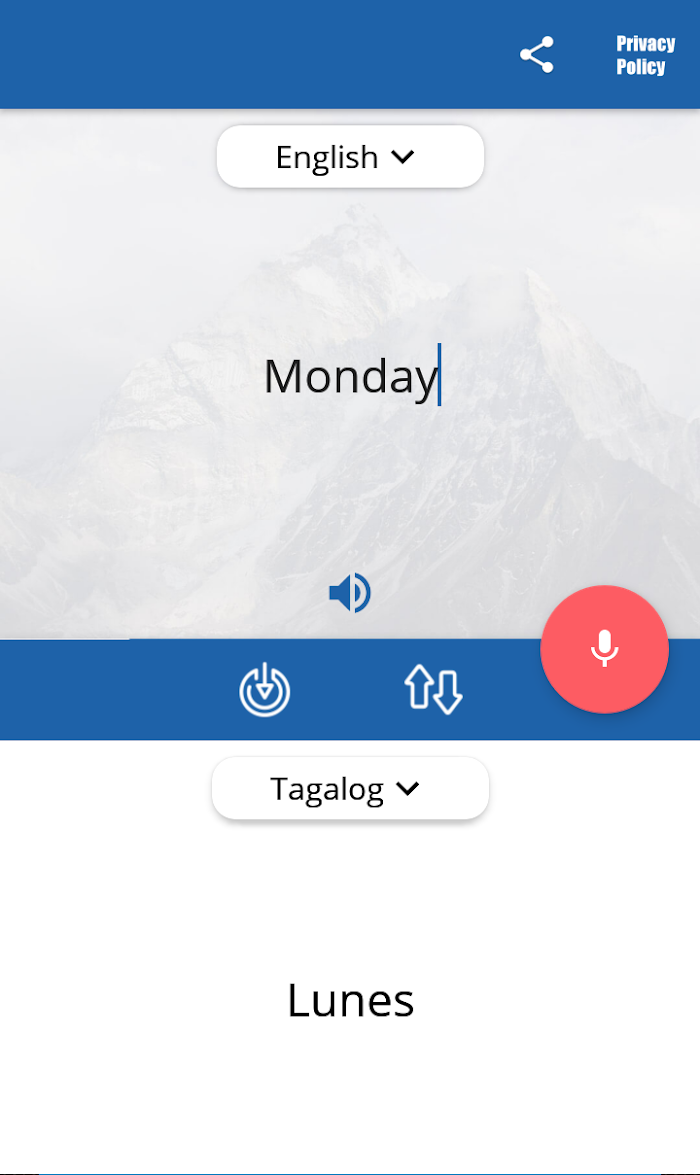This screenshot has height=1175, width=700.
Task: Open the English source language dropdown
Action: click(x=350, y=157)
